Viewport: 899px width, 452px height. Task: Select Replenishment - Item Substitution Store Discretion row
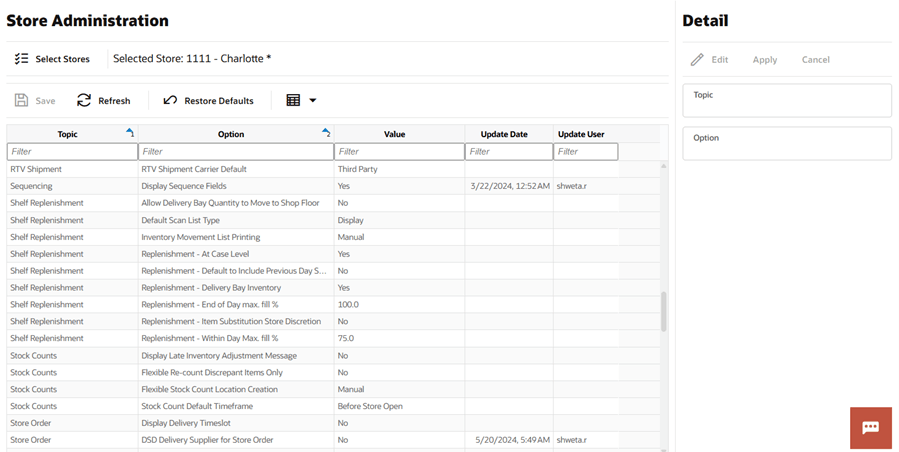(x=333, y=321)
